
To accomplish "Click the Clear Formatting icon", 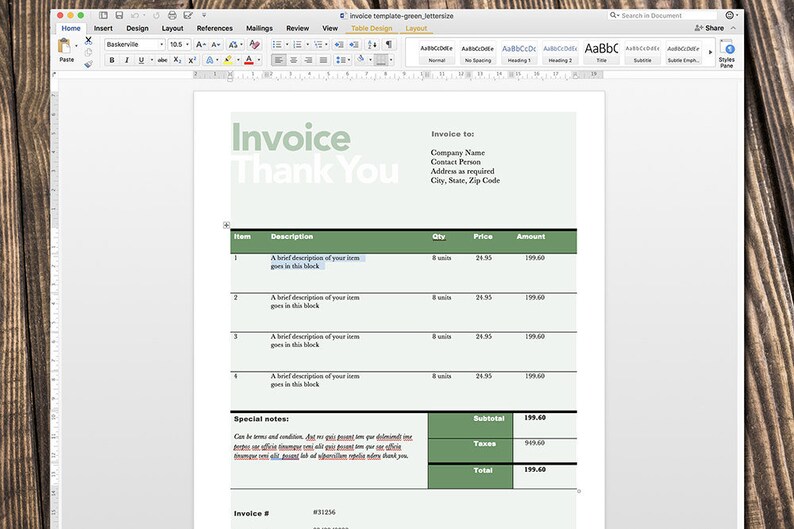I will [254, 45].
